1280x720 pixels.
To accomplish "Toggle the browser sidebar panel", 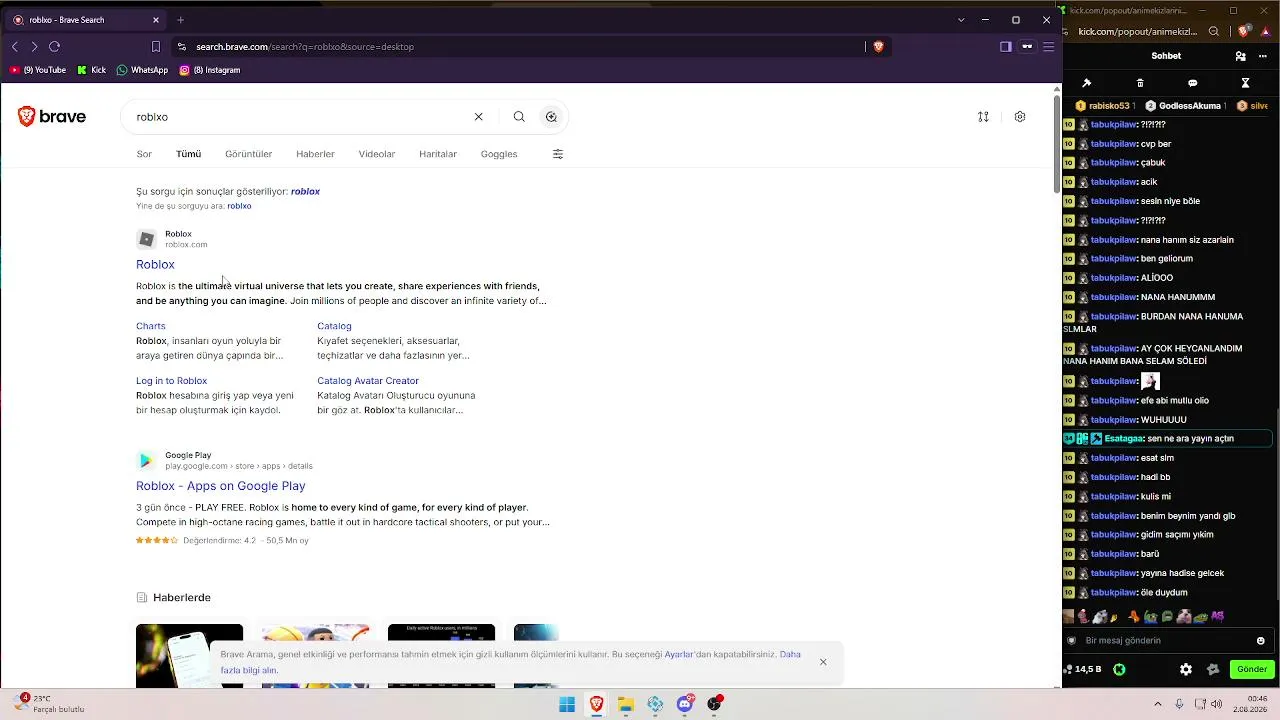I will point(1006,47).
